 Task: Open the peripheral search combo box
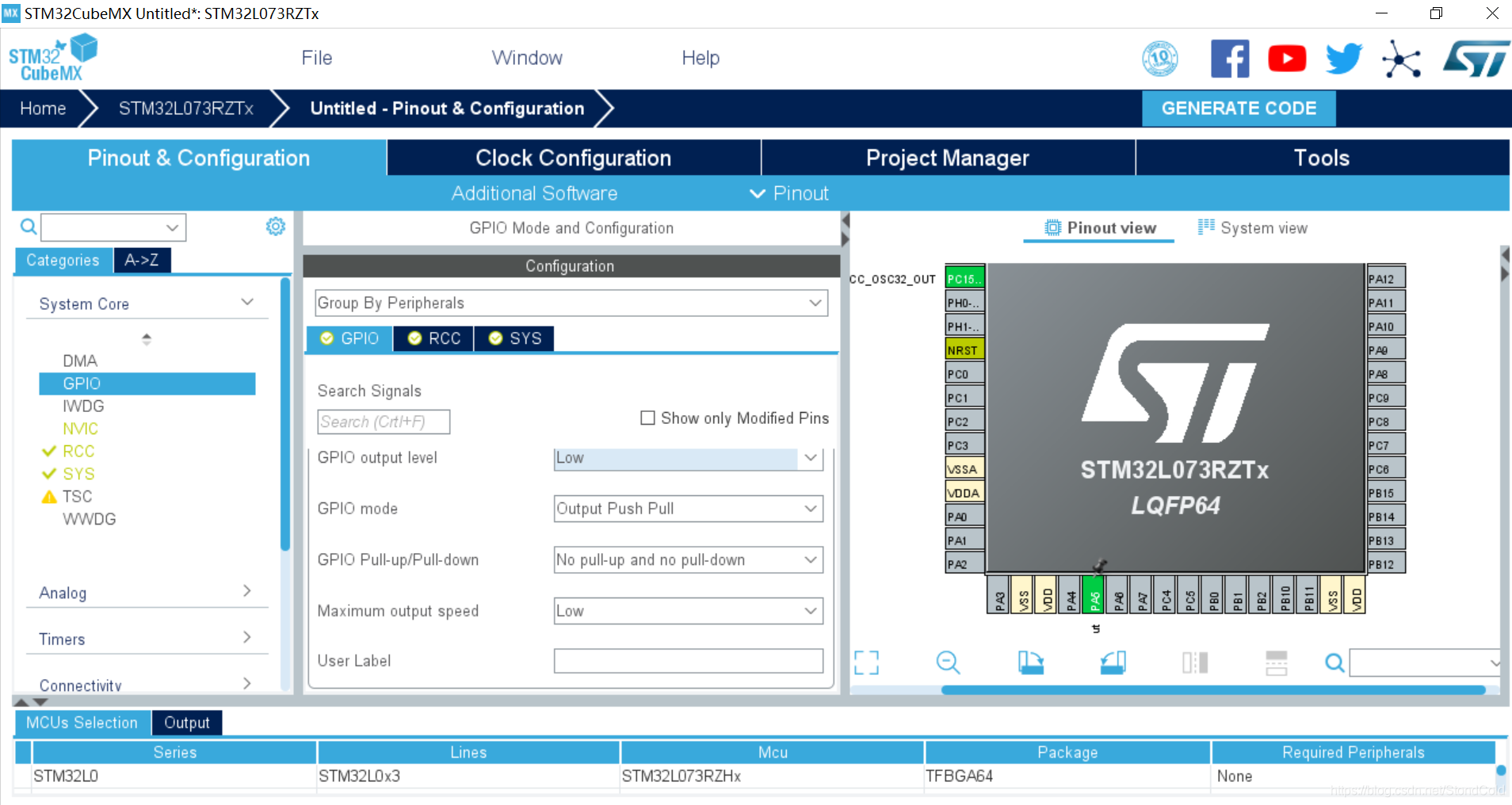(x=113, y=227)
